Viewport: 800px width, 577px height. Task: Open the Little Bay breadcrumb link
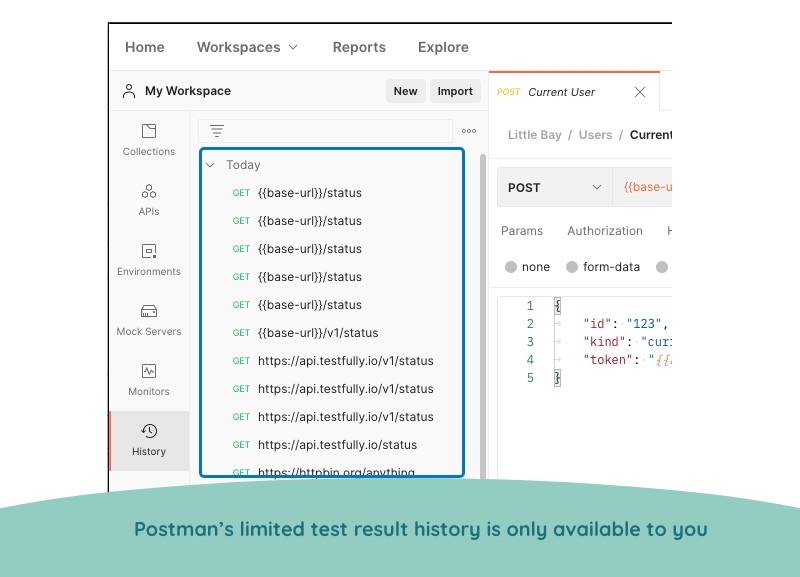[x=534, y=135]
